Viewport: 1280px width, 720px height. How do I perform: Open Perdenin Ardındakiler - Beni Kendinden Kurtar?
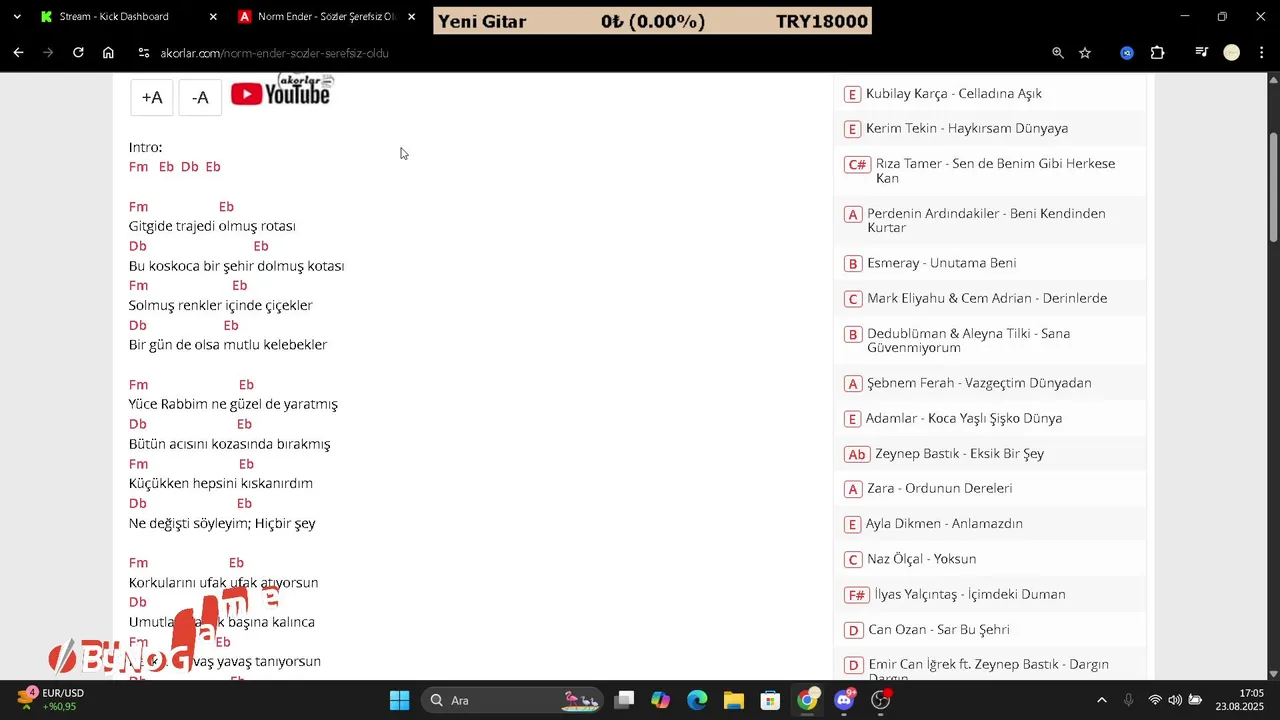(x=986, y=220)
